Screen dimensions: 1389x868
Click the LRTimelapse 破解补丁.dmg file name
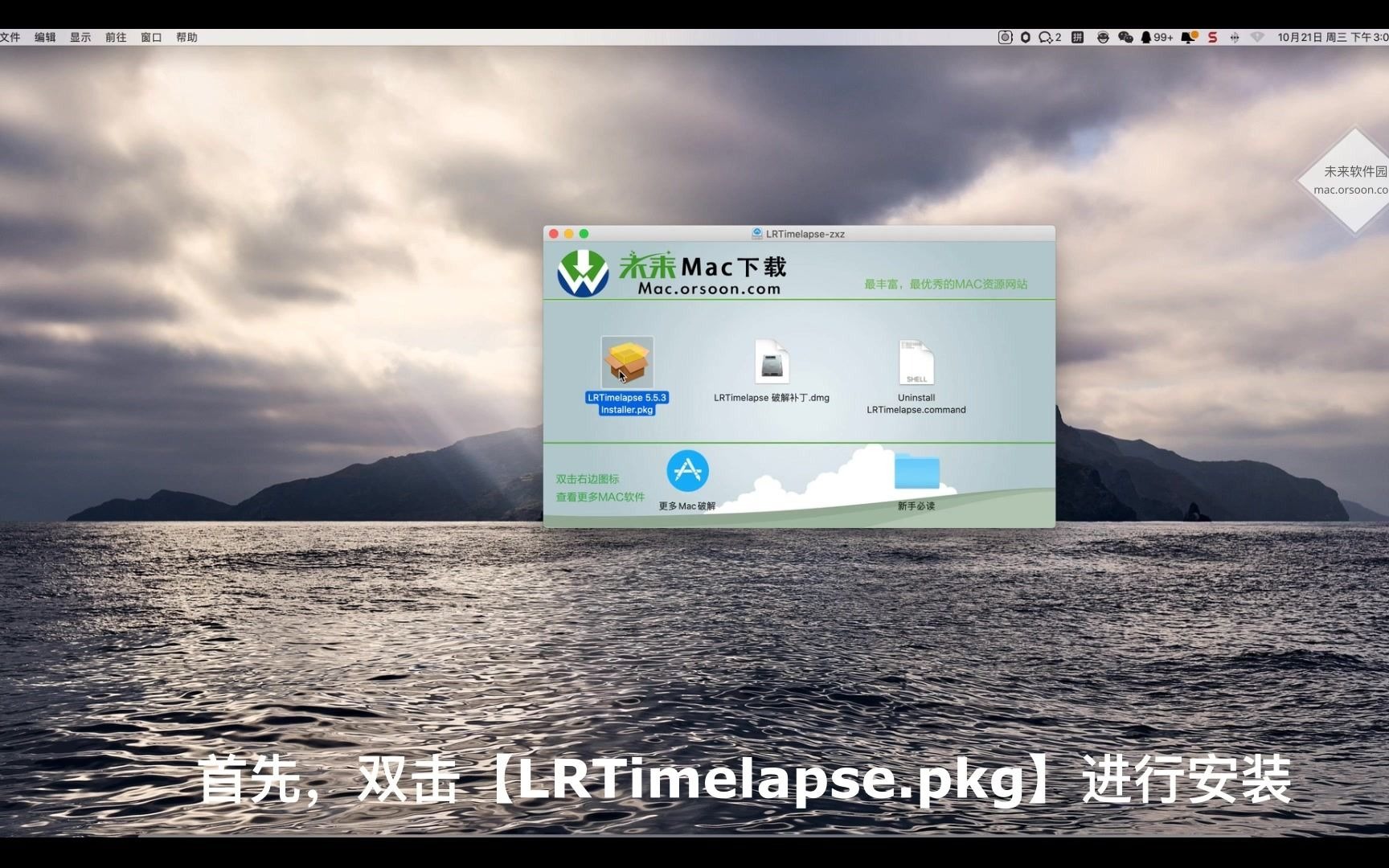coord(772,398)
